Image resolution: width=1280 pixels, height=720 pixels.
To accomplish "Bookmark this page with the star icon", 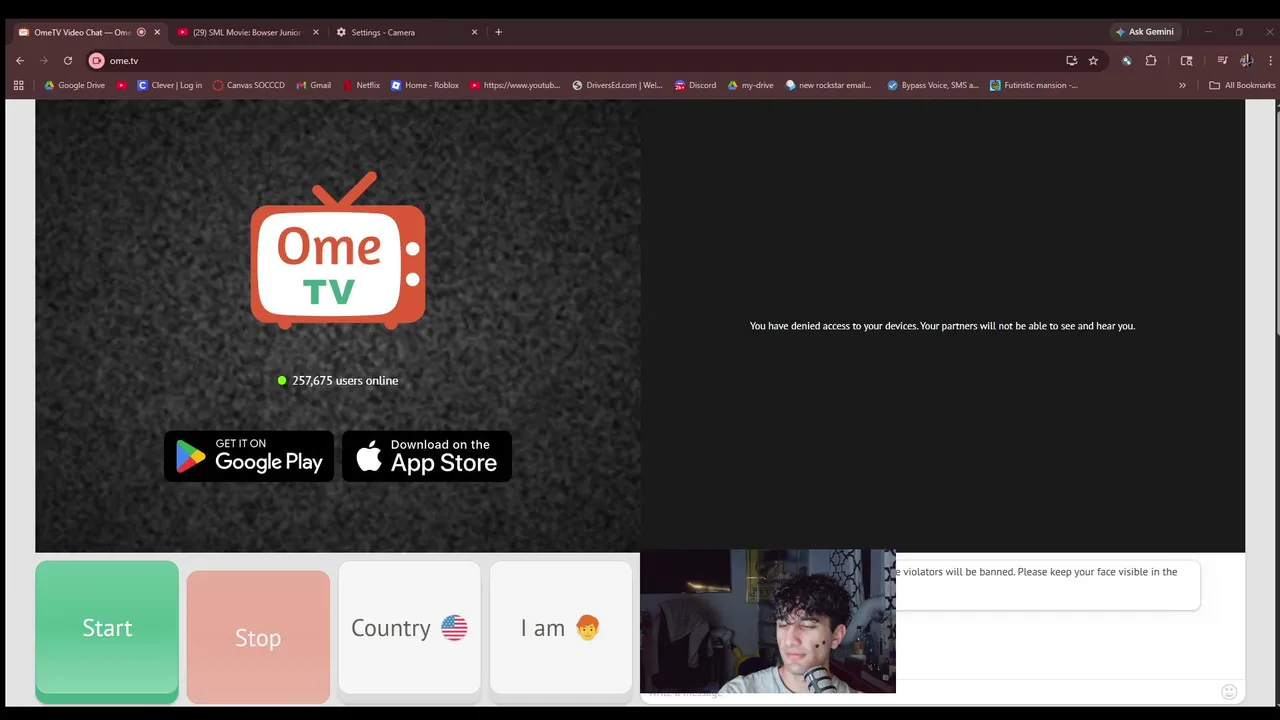I will (x=1094, y=61).
